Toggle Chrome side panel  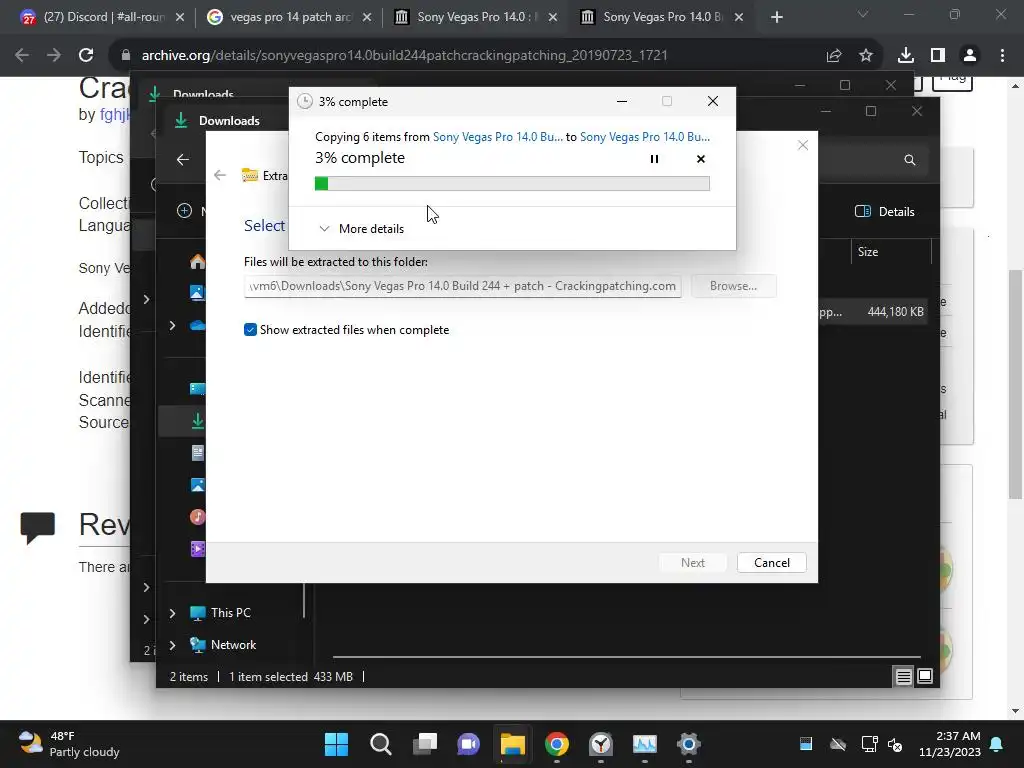pyautogui.click(x=938, y=56)
